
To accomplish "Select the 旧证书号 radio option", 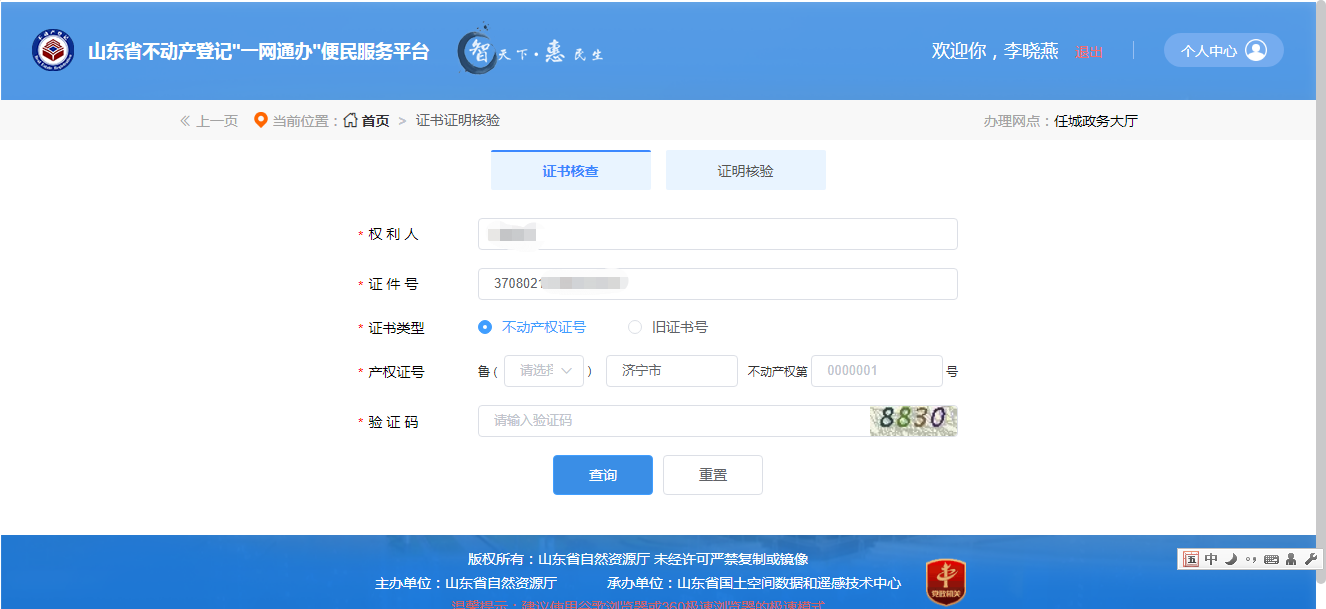I will coord(635,327).
